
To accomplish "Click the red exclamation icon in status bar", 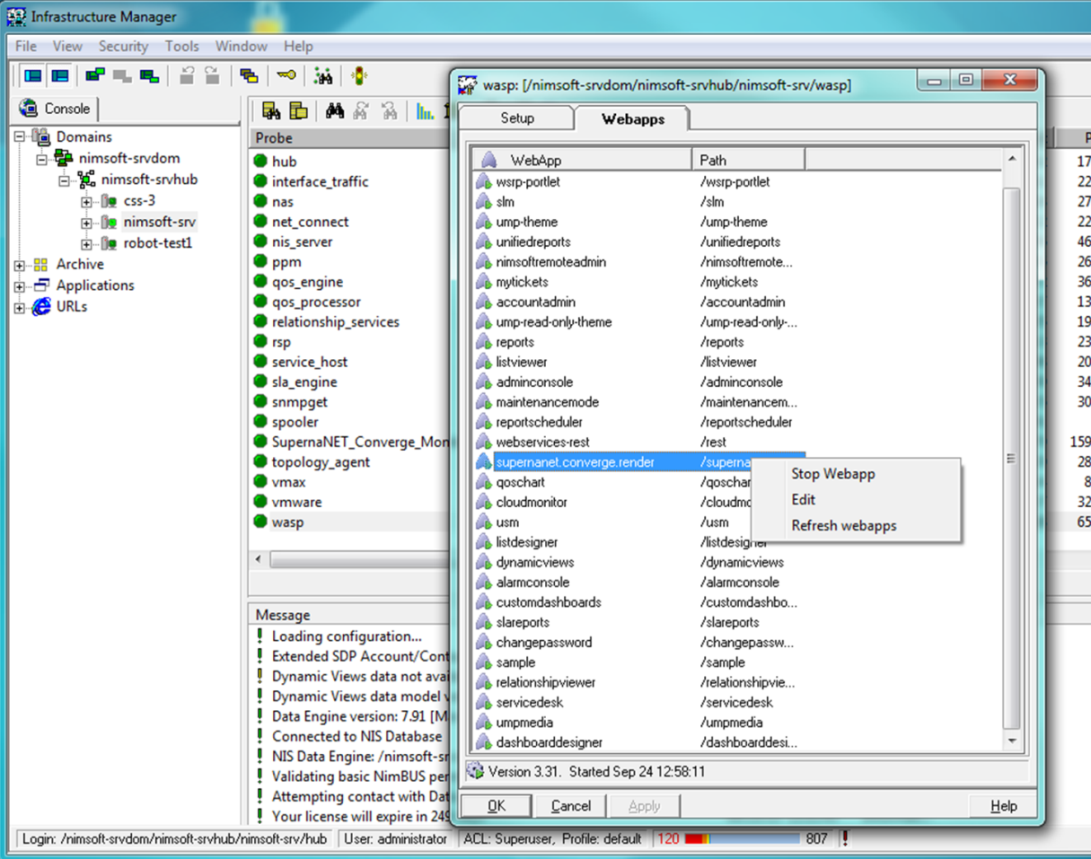I will tap(845, 839).
